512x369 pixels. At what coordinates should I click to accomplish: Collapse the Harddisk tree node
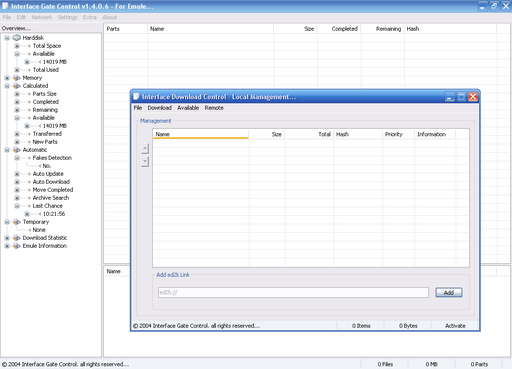click(7, 38)
